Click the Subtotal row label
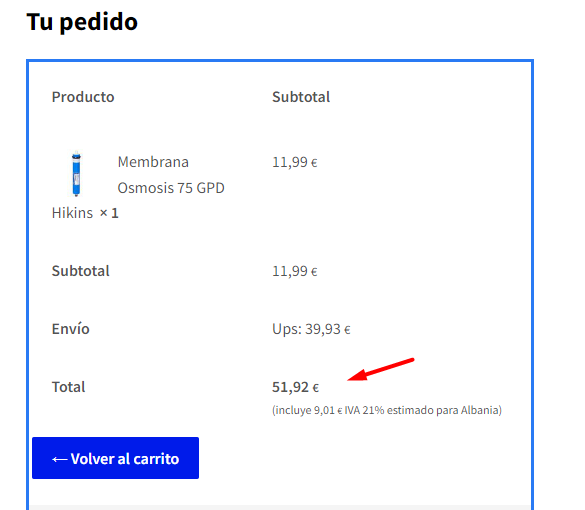The height and width of the screenshot is (510, 585). [x=81, y=271]
